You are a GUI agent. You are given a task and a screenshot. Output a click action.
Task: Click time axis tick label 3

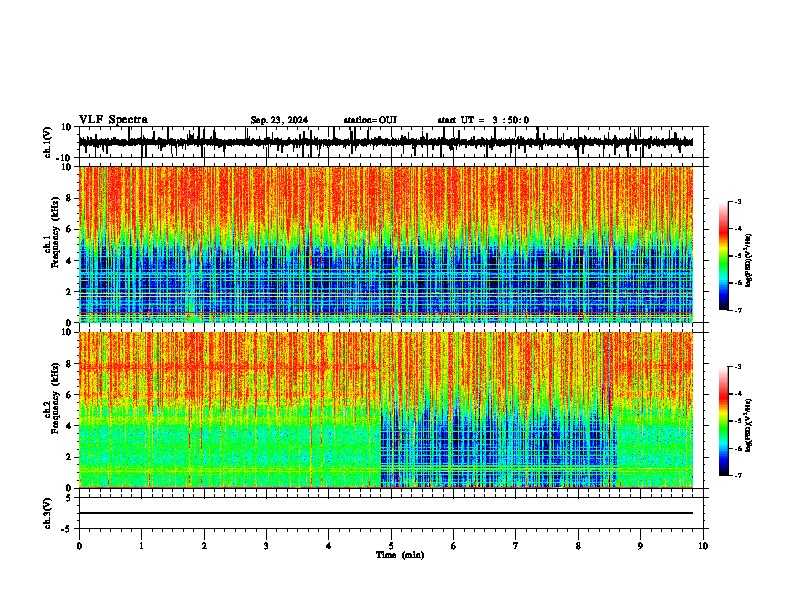tap(266, 546)
